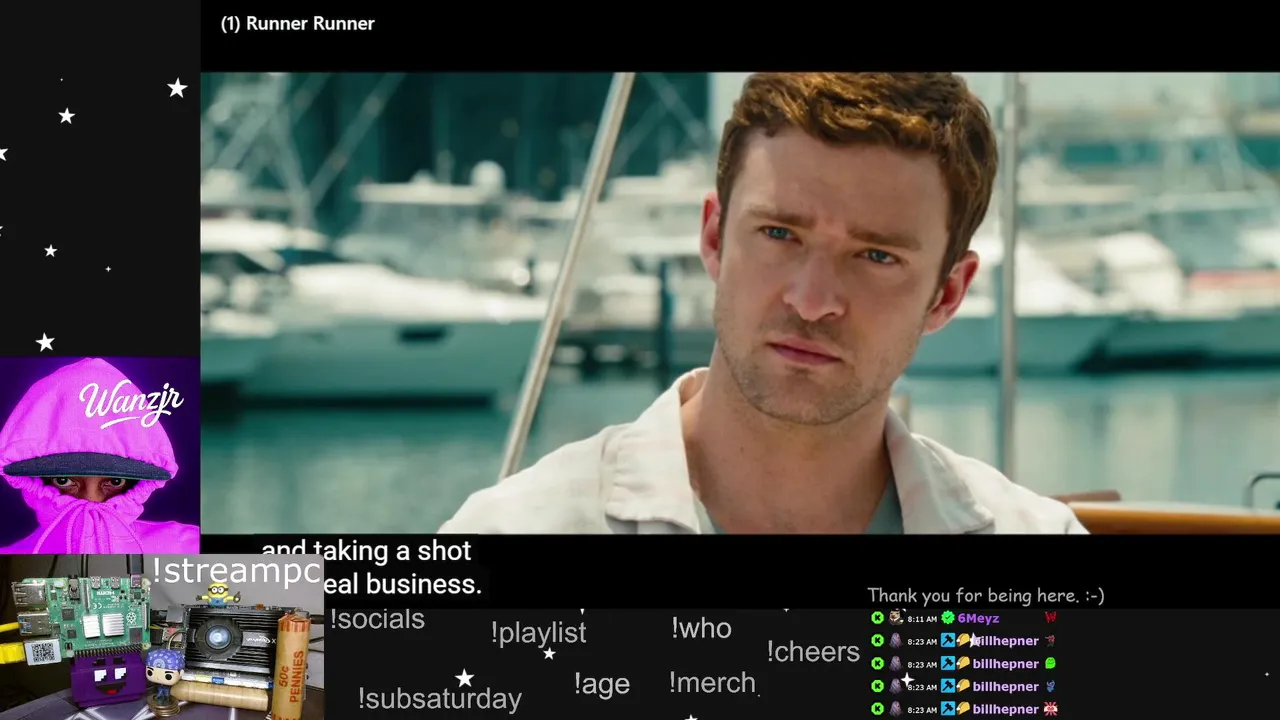Click the !age command text
This screenshot has height=720, width=1280.
[602, 684]
